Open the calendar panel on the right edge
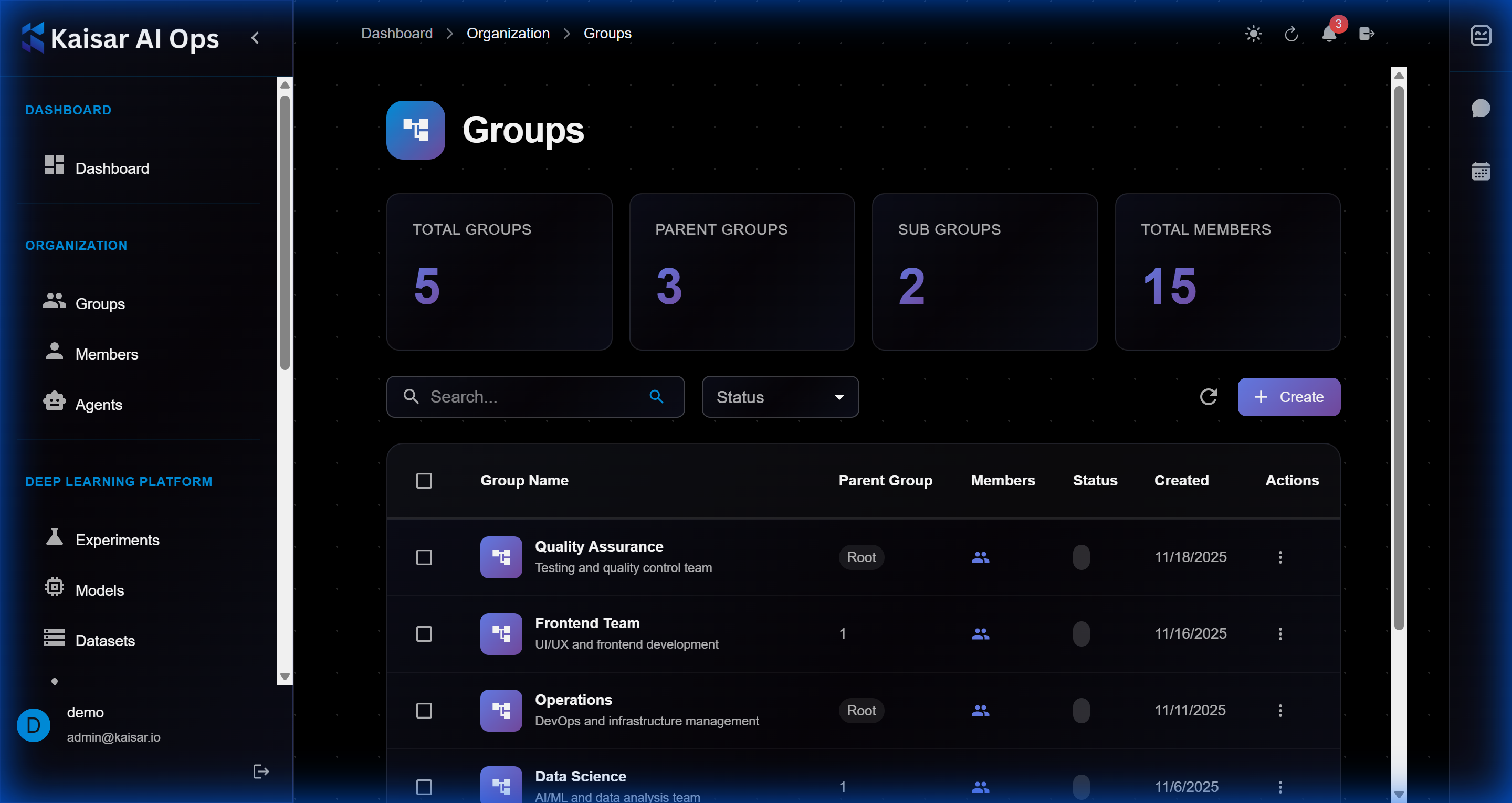1512x803 pixels. [1482, 171]
